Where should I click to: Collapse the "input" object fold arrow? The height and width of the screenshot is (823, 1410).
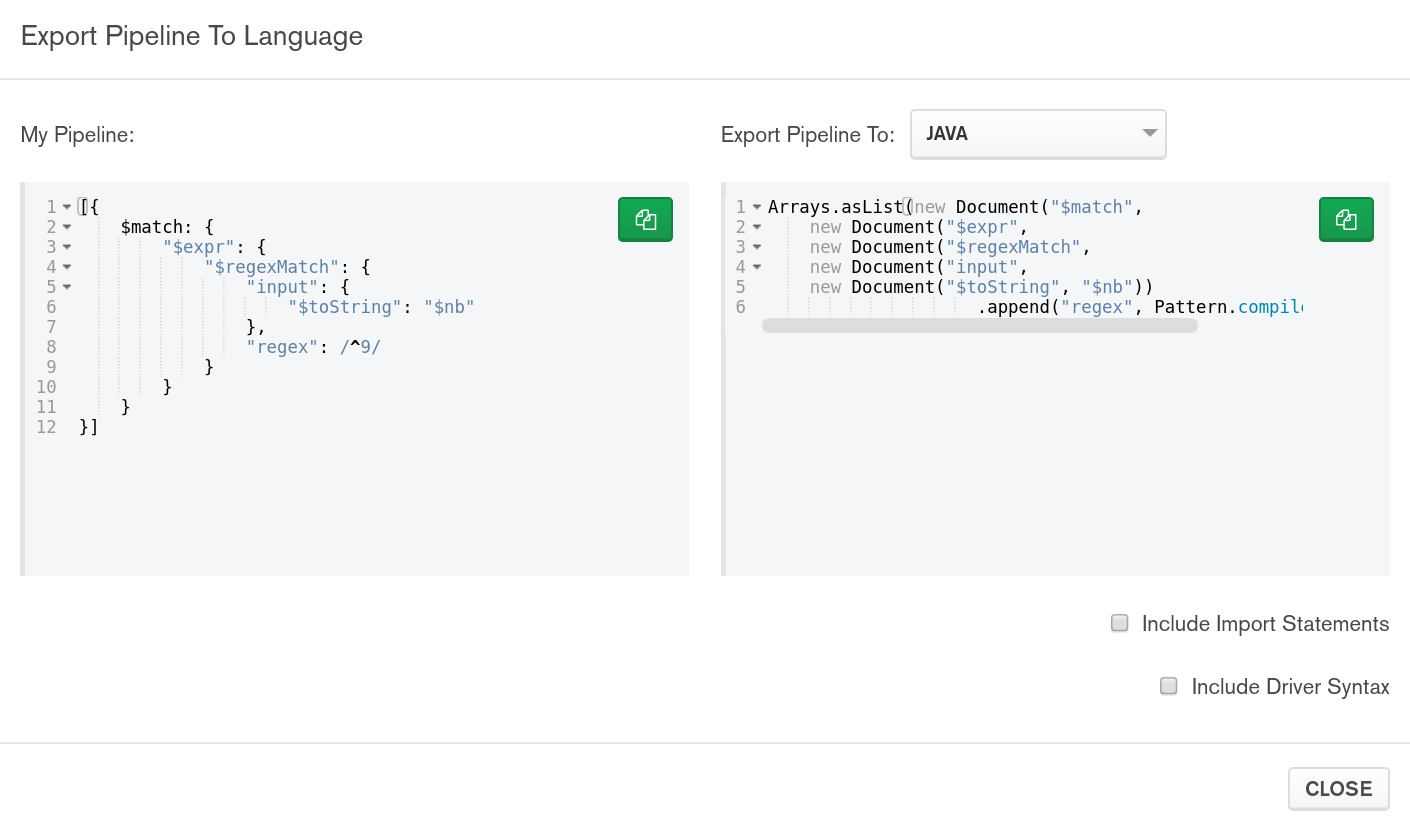[66, 287]
